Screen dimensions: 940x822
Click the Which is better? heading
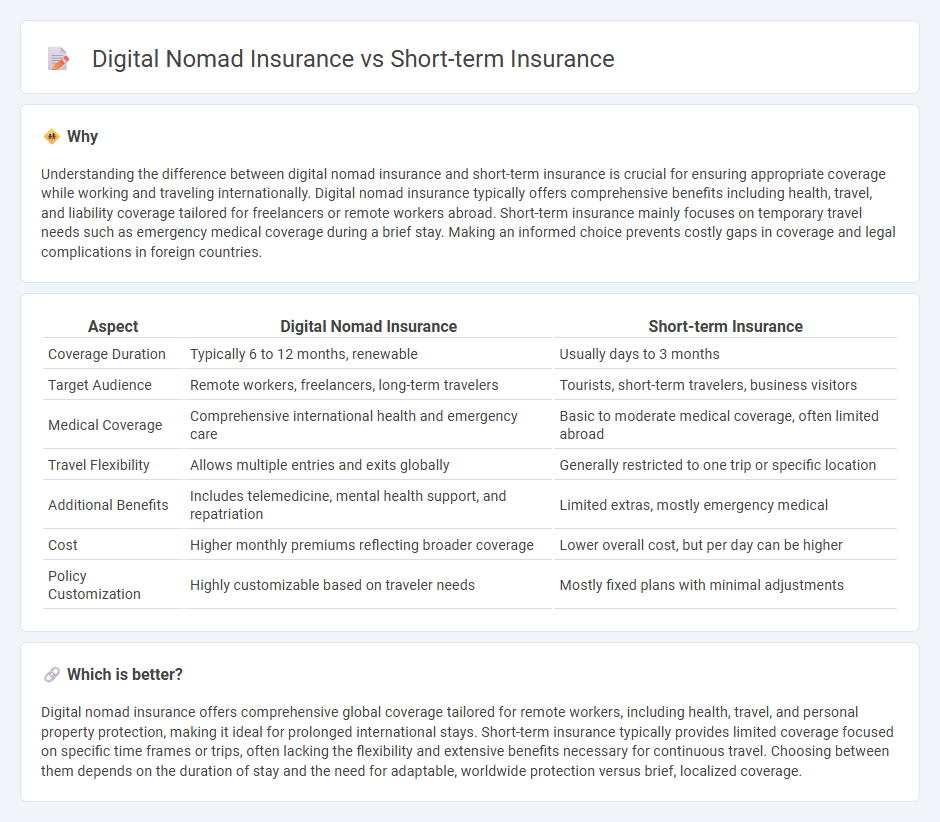tap(125, 675)
